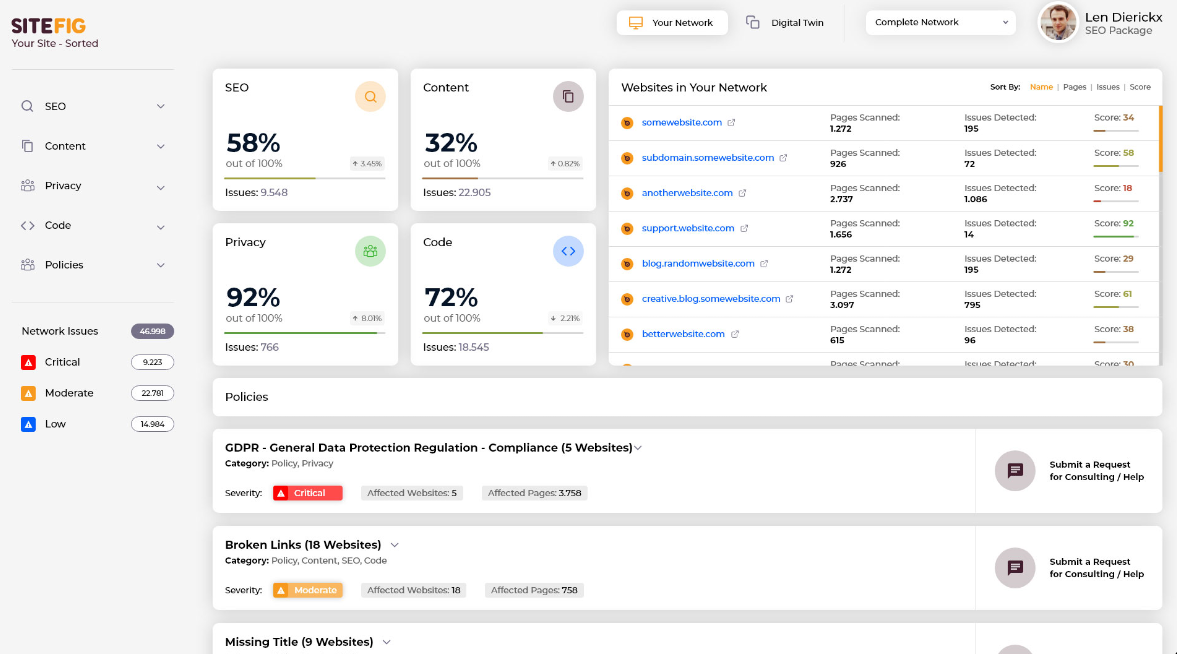The width and height of the screenshot is (1177, 654).
Task: Expand the Broken Links policy section
Action: [394, 545]
